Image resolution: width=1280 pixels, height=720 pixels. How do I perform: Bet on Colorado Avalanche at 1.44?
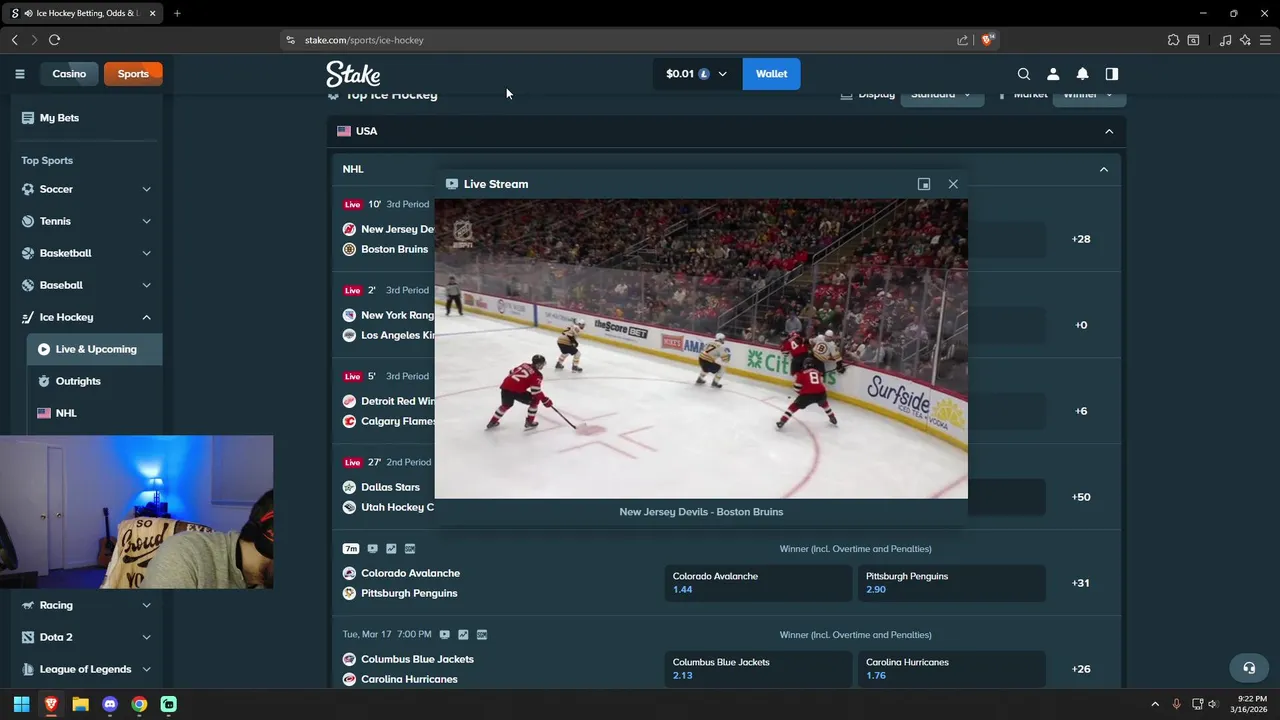click(757, 583)
